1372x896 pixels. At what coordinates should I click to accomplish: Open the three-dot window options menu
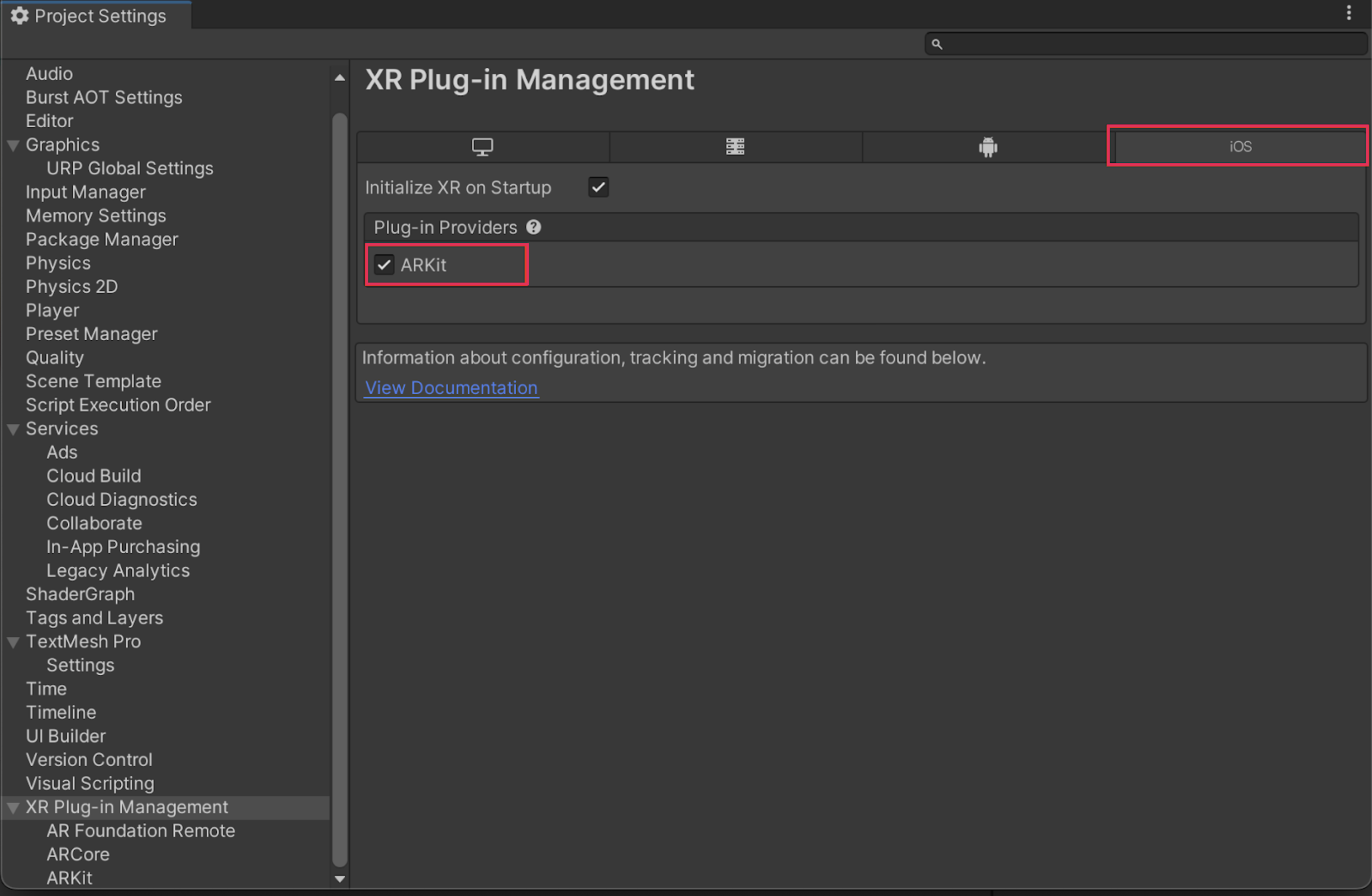[x=1348, y=13]
